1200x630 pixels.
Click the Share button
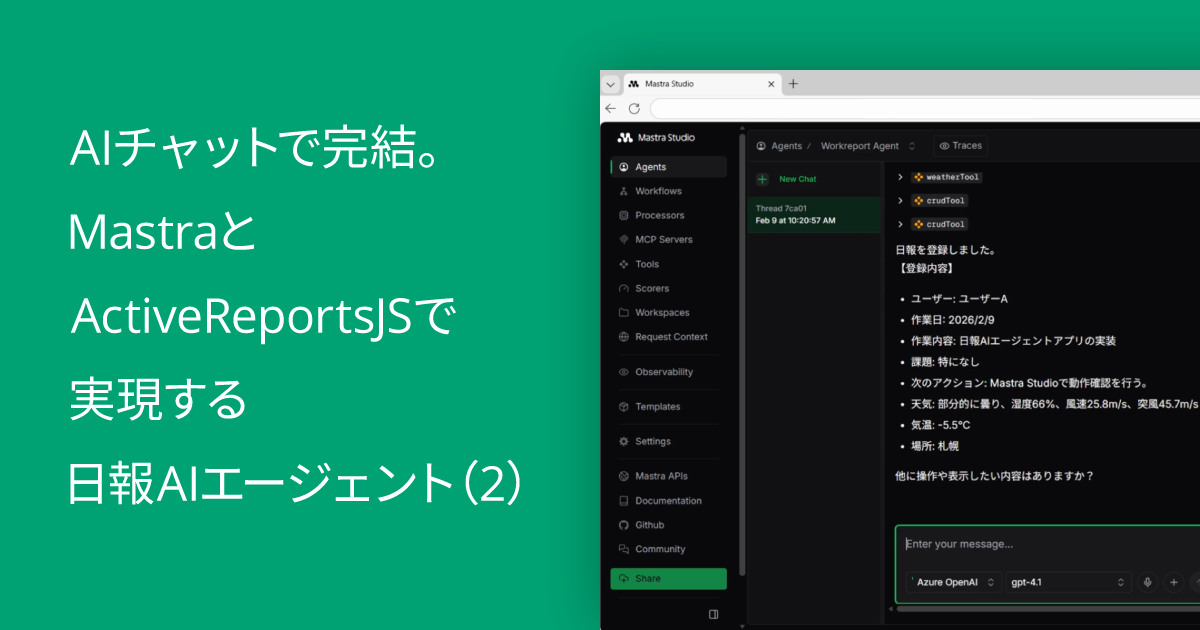(668, 578)
